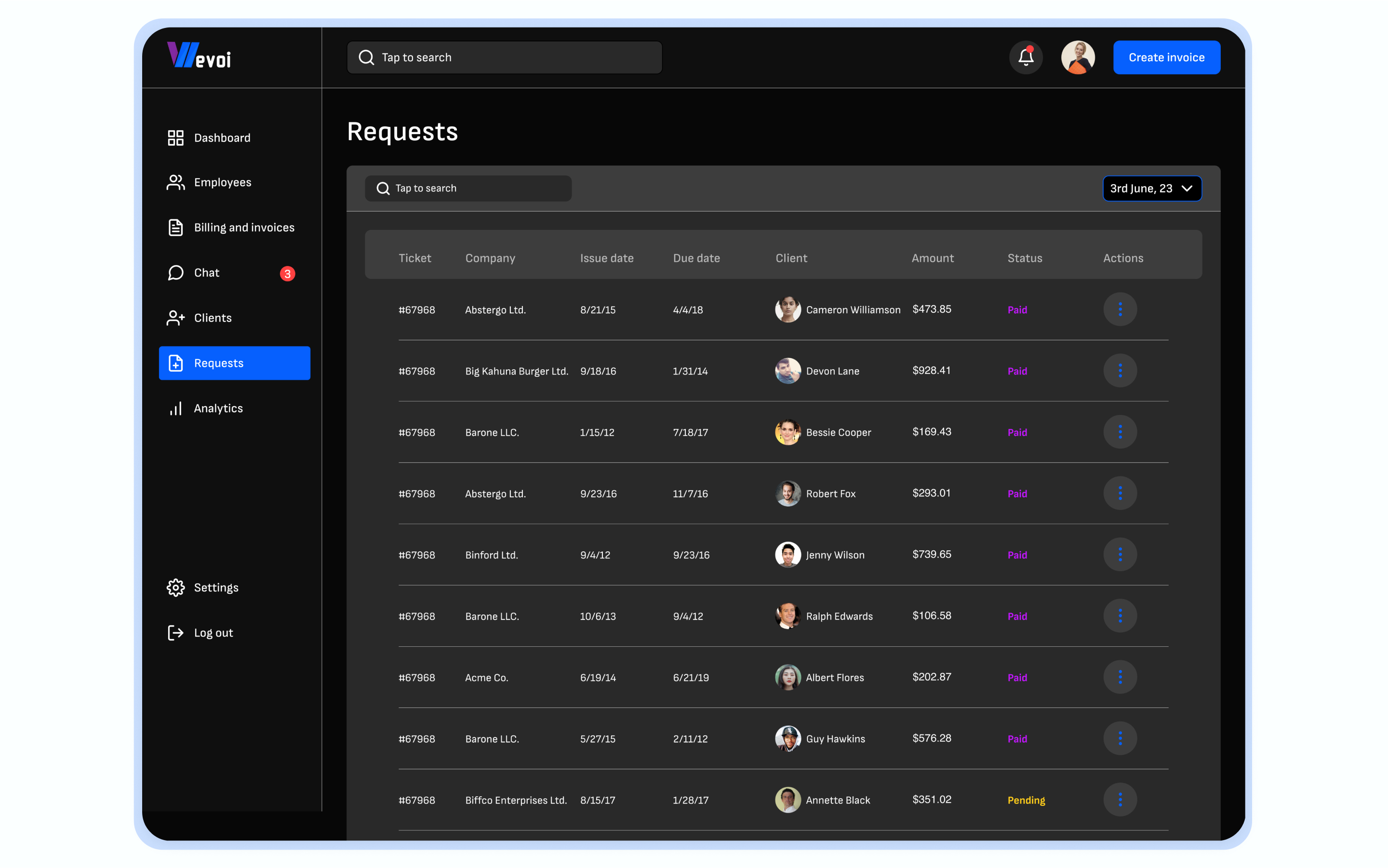Screen dimensions: 1388x868
Task: Click the top Tap to search field
Action: [x=504, y=57]
